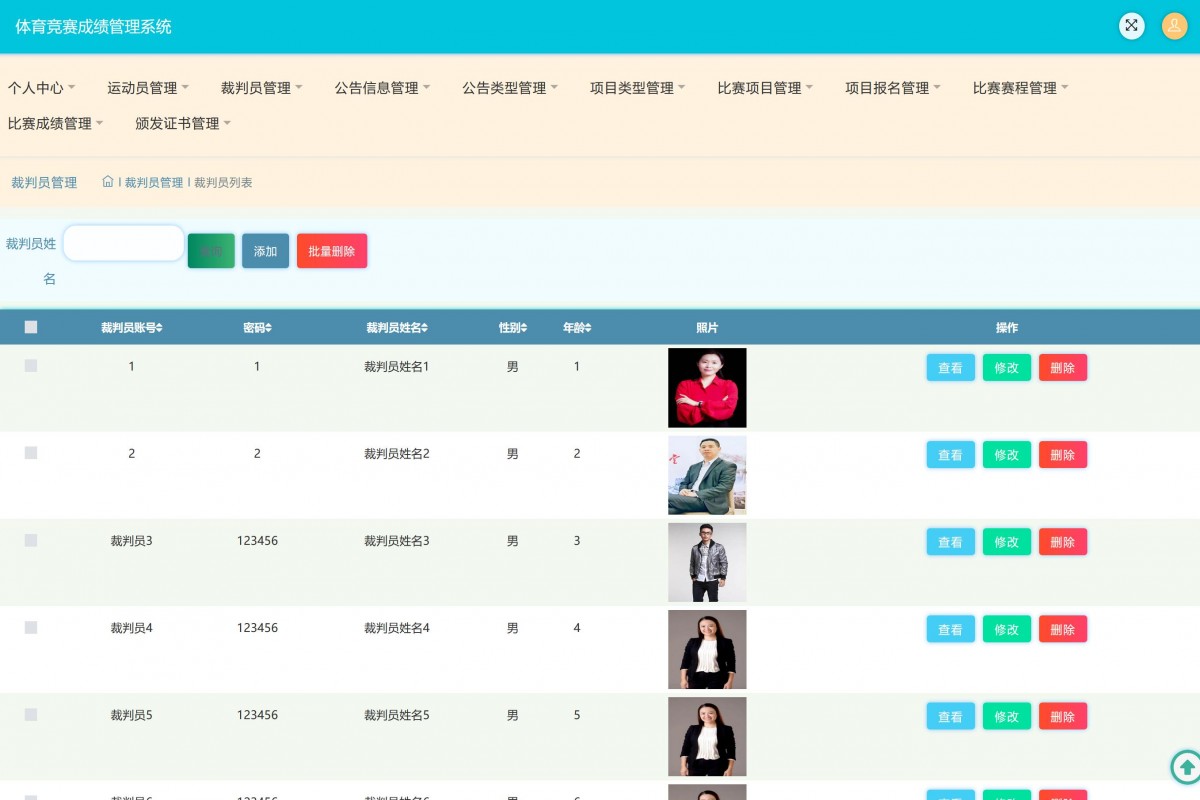Click the scroll-to-top arrow icon
The image size is (1200, 800).
(1186, 767)
